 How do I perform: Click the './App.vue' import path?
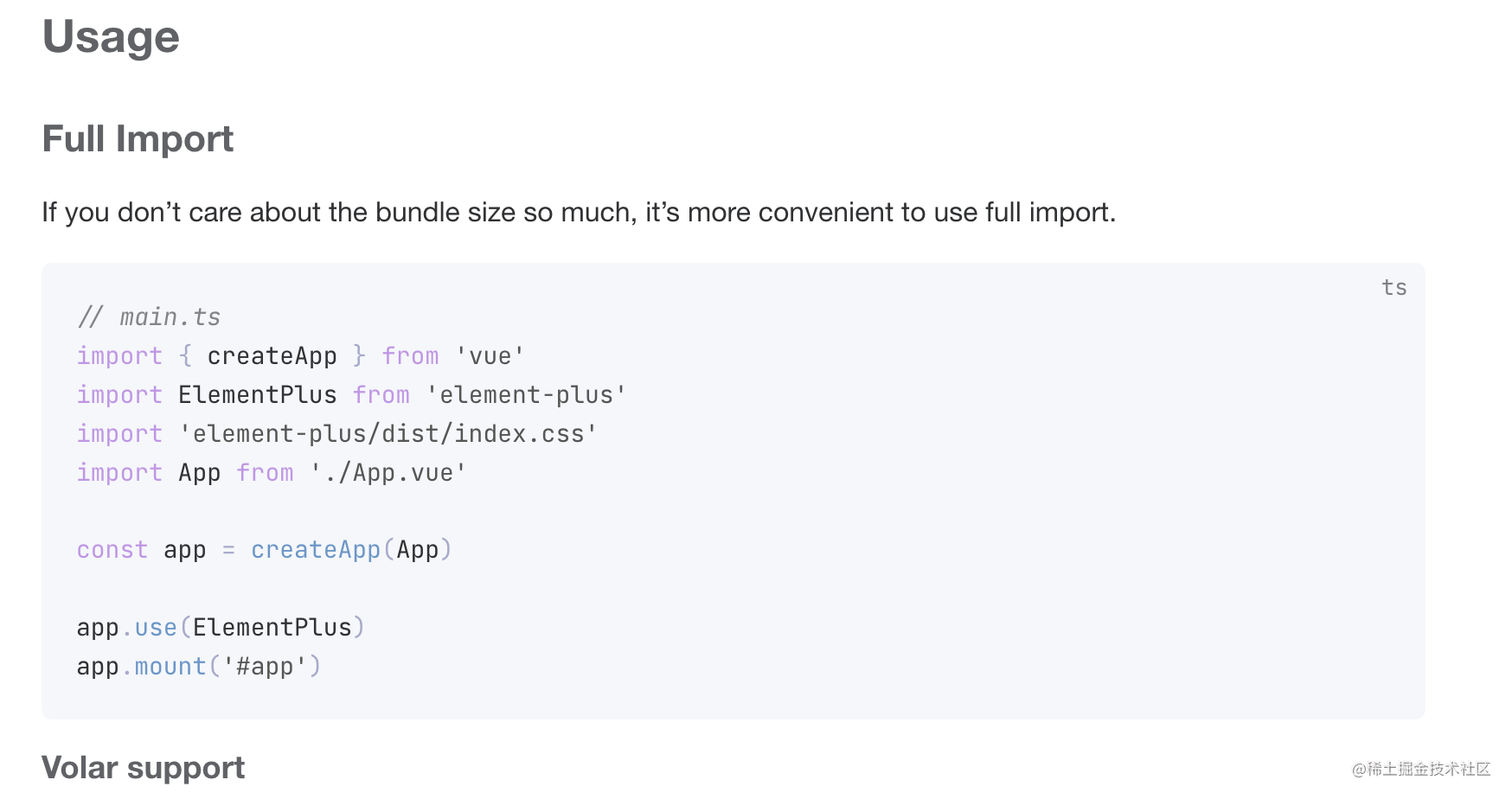pyautogui.click(x=388, y=473)
